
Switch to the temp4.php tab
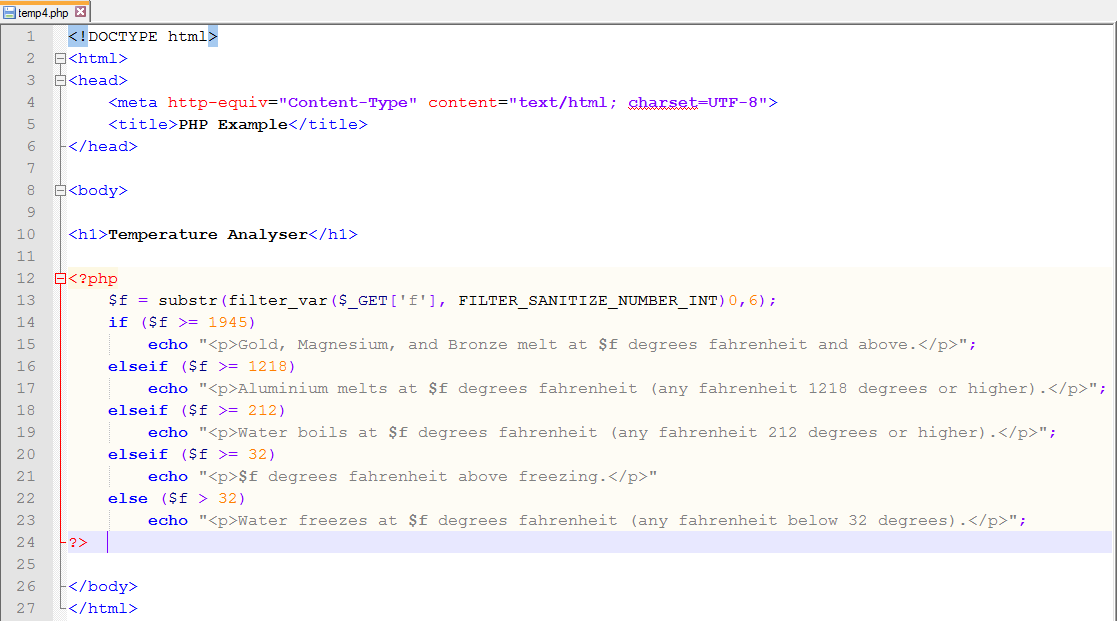(x=44, y=12)
